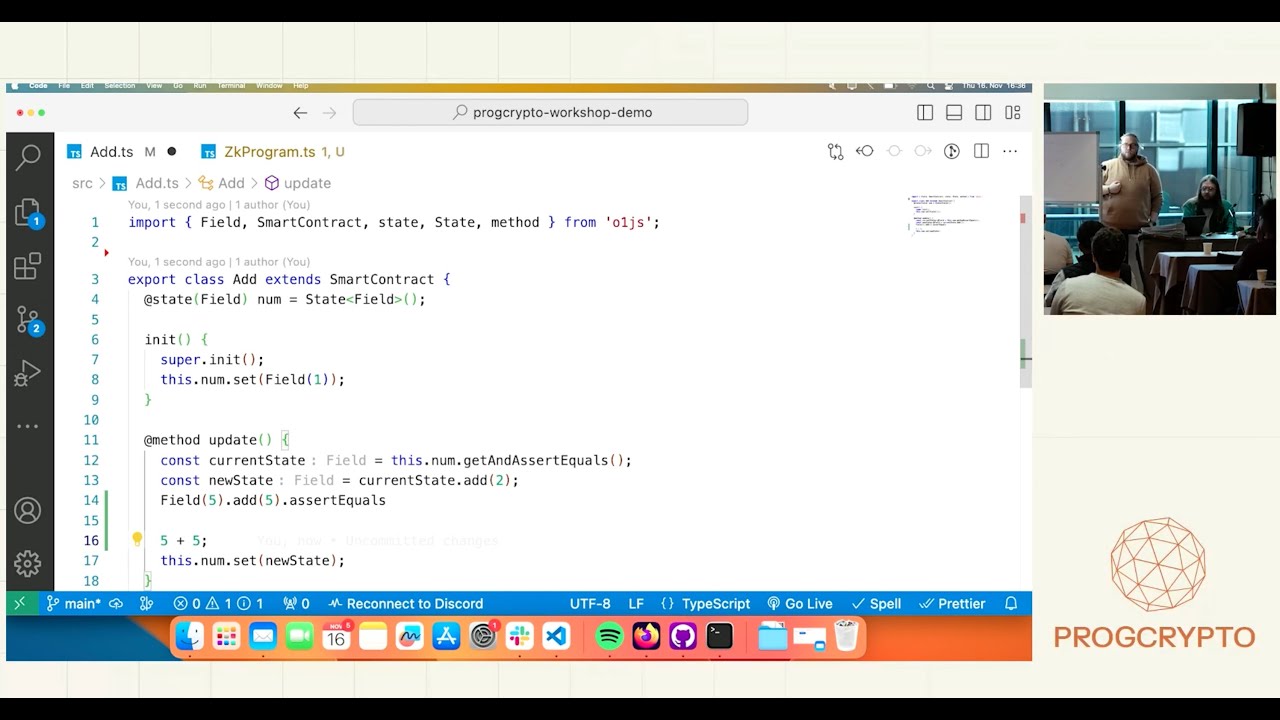Open the Extensions view
Viewport: 1280px width, 720px height.
[x=28, y=267]
